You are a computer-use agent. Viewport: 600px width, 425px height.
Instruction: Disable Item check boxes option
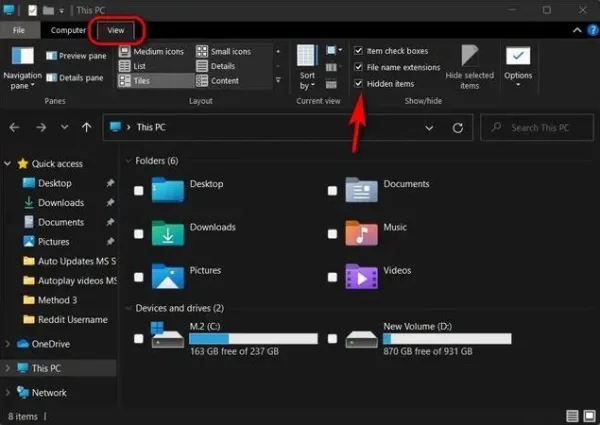click(x=358, y=50)
